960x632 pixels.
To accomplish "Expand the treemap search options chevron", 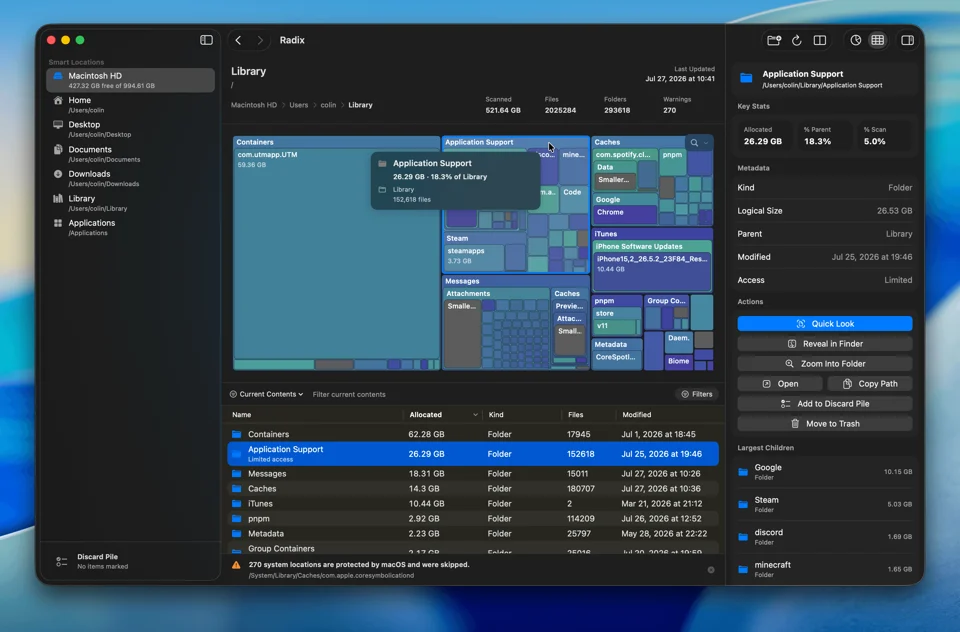I will point(706,143).
